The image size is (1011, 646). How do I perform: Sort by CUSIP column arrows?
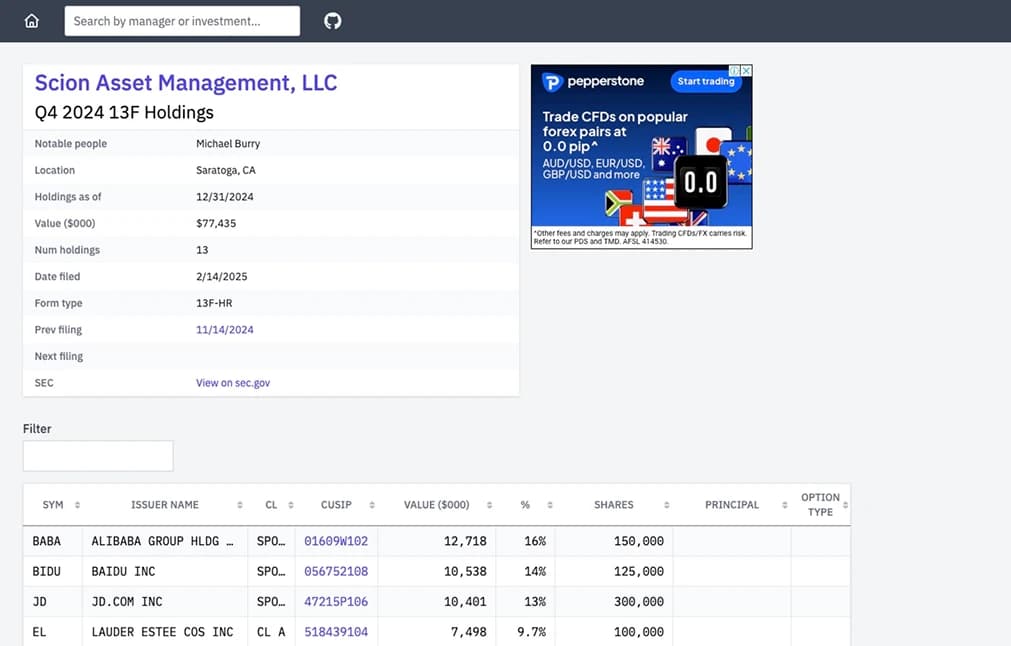click(372, 505)
